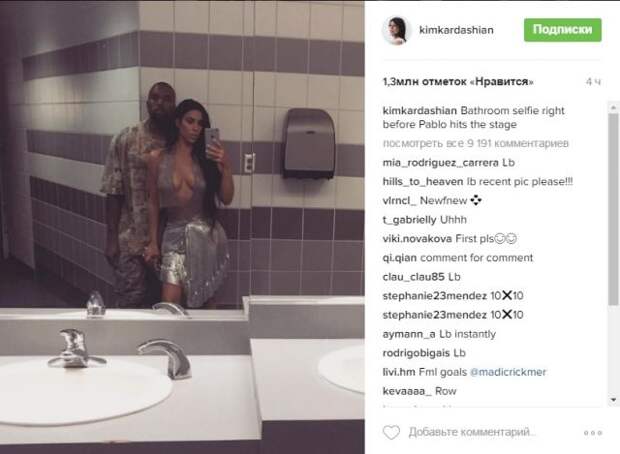620x454 pixels.
Task: Click the kimkardashian username in the caption
Action: pos(420,111)
